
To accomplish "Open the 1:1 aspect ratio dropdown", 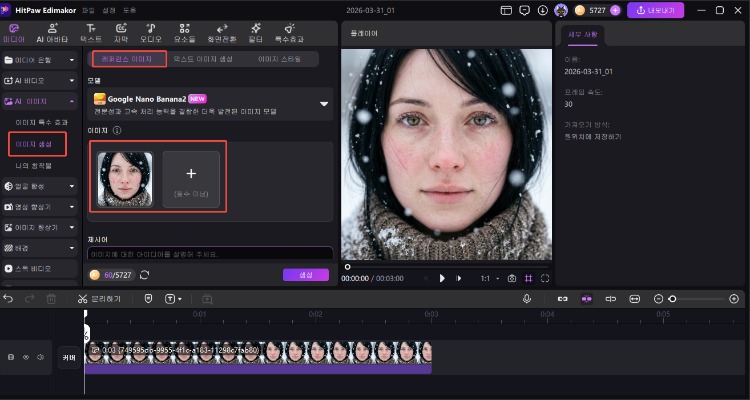I will click(x=488, y=278).
